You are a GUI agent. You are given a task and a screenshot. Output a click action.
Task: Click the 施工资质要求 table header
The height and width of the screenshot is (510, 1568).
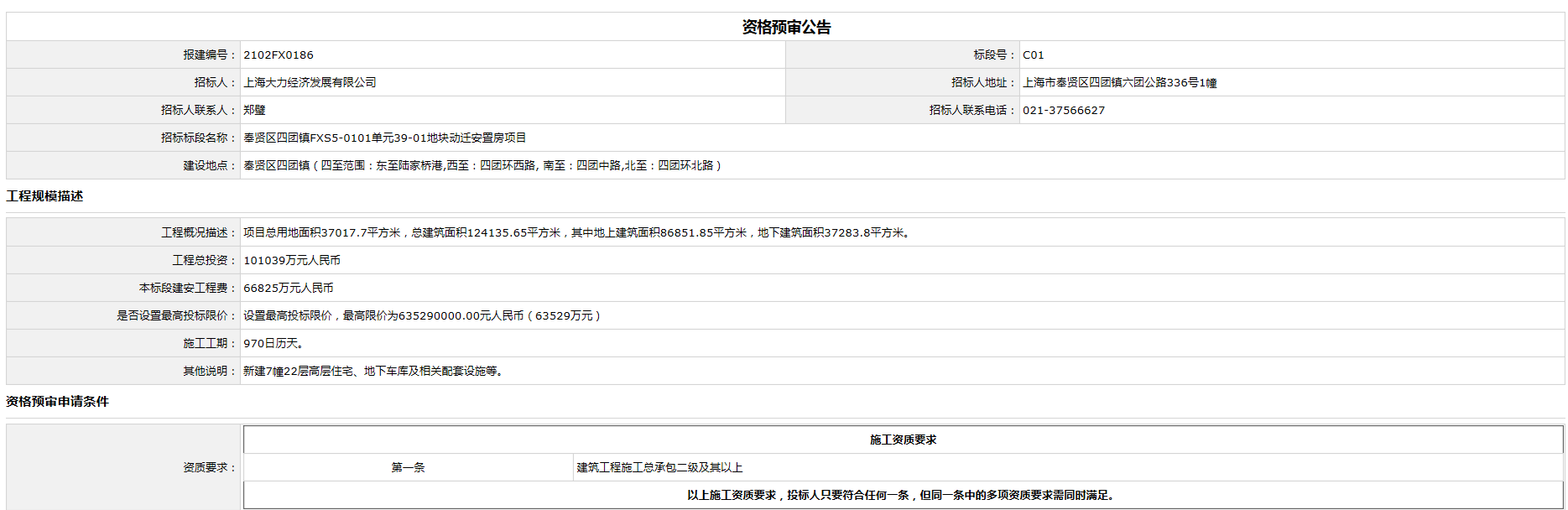pos(903,440)
